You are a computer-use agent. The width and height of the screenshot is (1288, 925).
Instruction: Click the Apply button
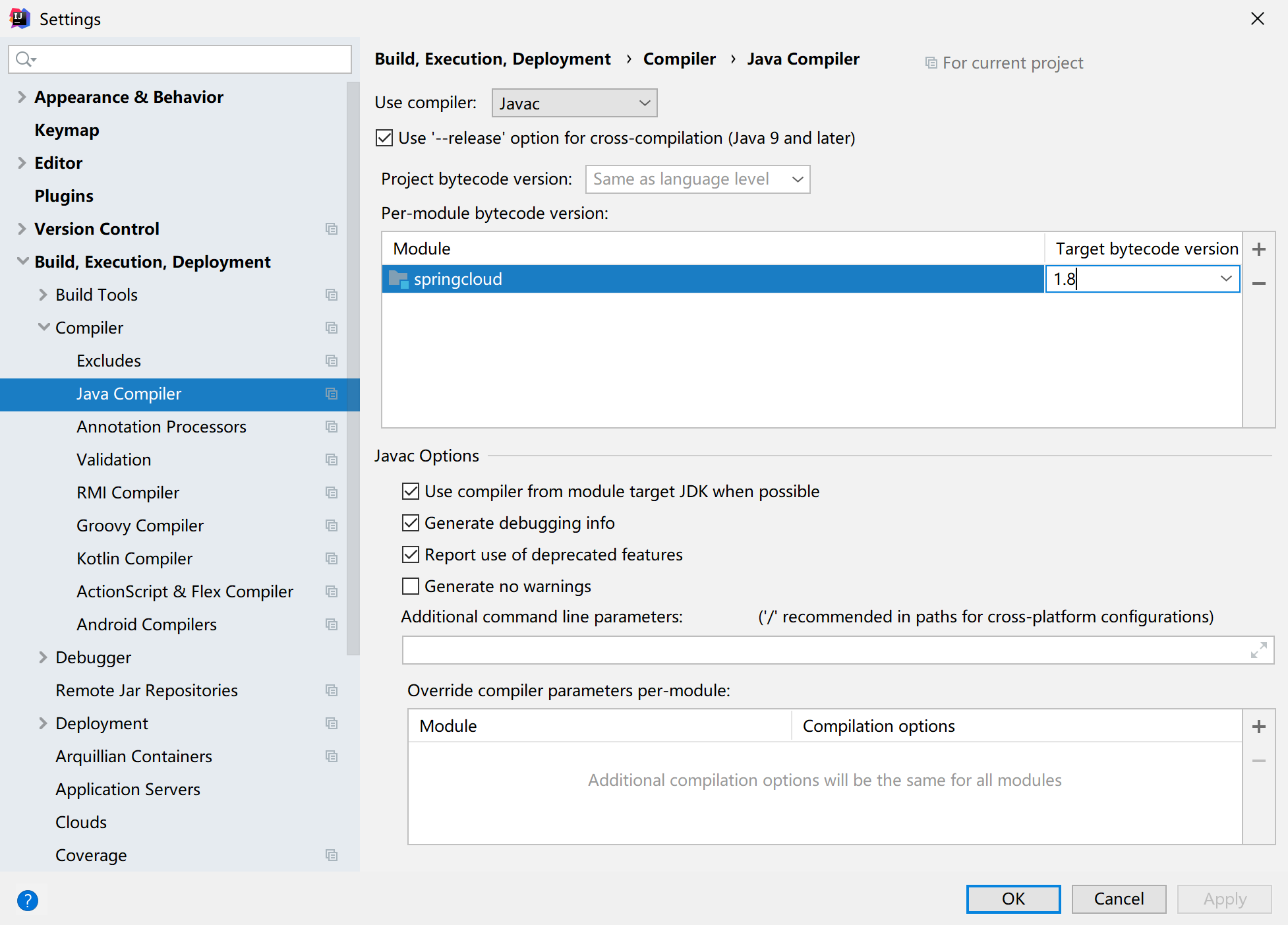click(x=1224, y=899)
